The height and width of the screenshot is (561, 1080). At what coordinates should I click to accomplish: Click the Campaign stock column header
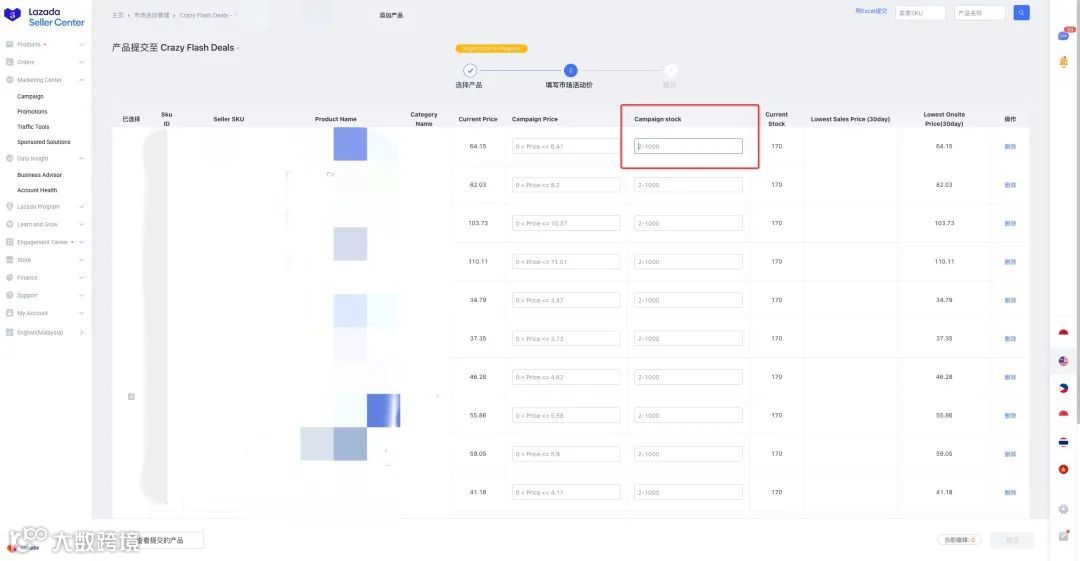click(x=657, y=119)
